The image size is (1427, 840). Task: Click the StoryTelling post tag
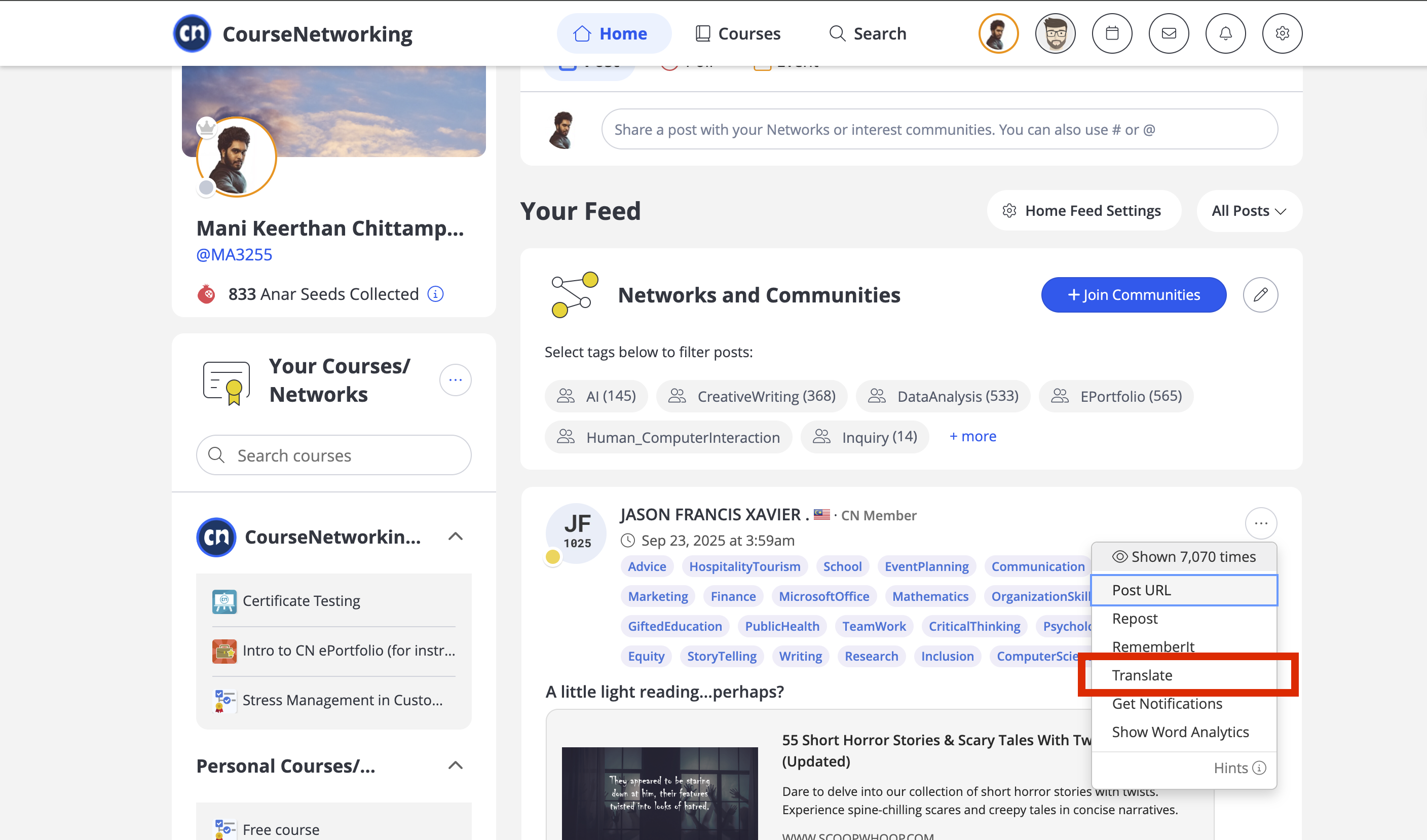[722, 656]
